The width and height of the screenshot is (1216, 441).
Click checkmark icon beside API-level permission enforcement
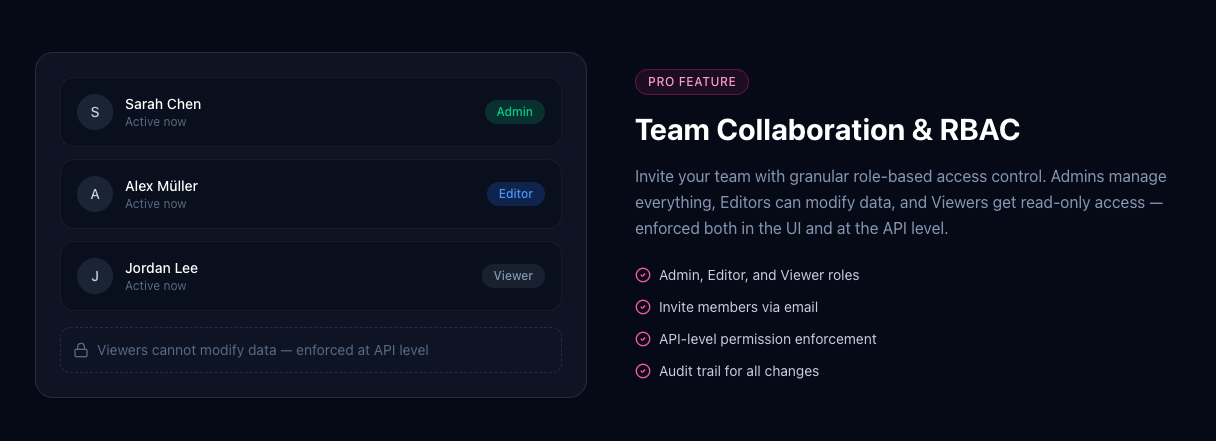coord(643,339)
